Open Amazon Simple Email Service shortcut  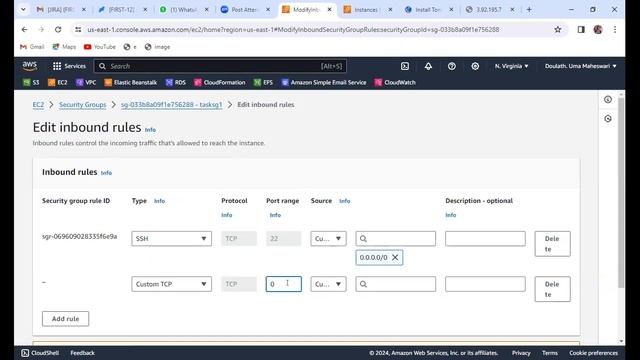tap(324, 82)
